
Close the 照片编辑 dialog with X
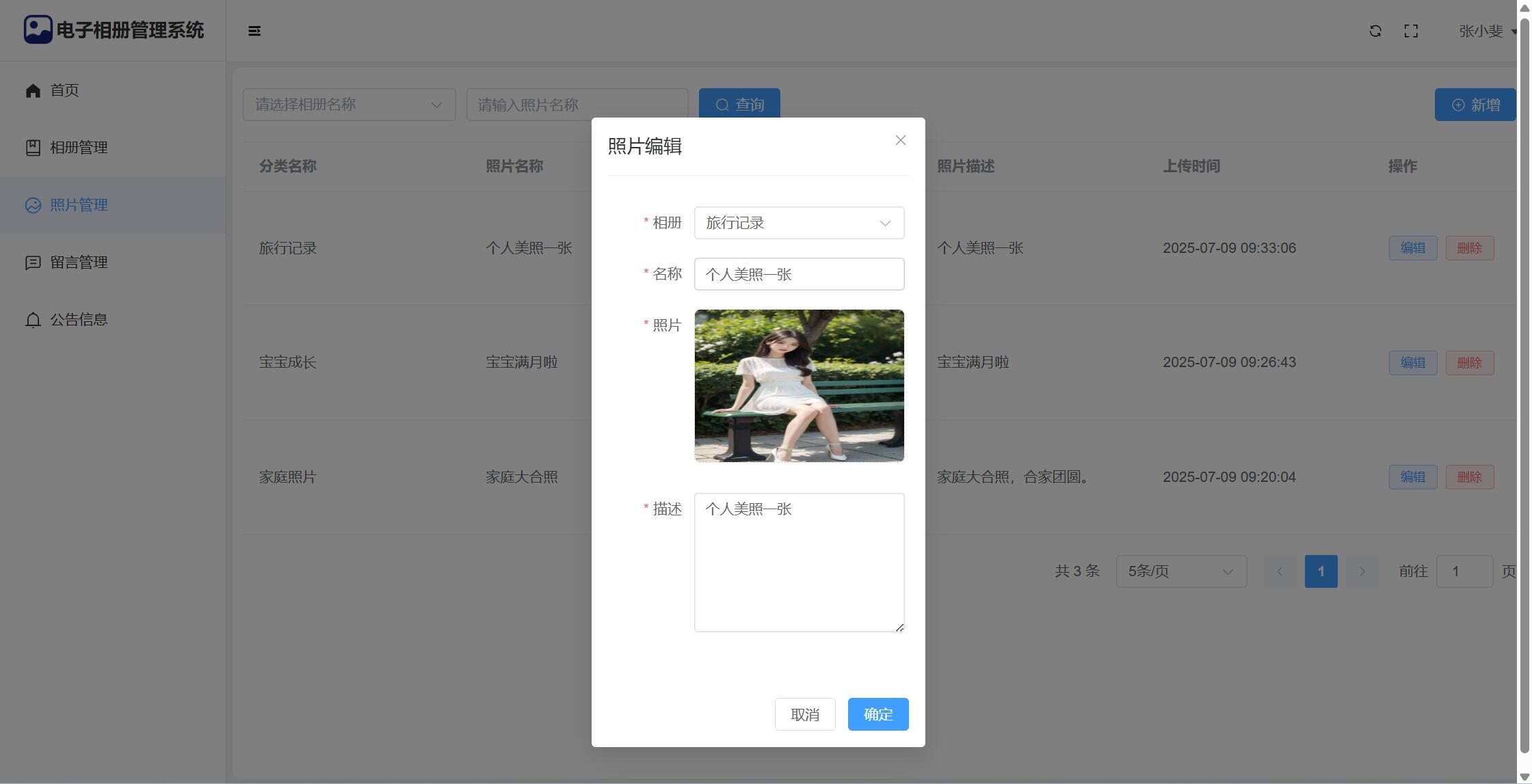click(x=900, y=140)
